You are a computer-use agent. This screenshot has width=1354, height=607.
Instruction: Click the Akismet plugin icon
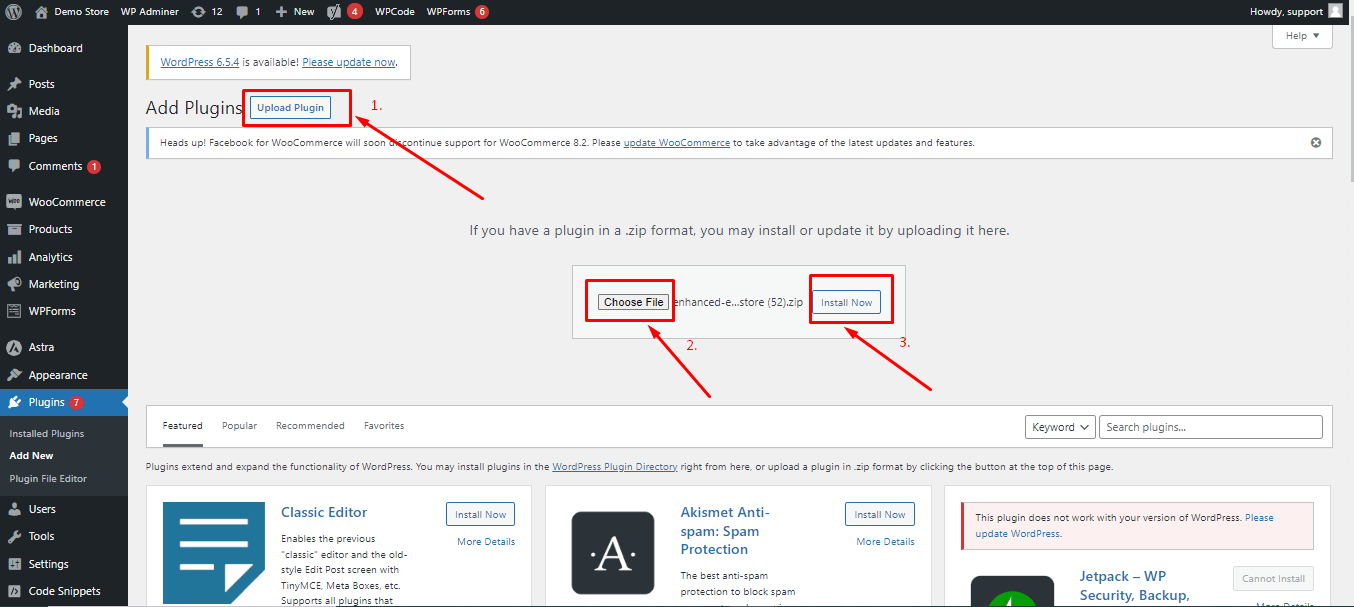[613, 553]
